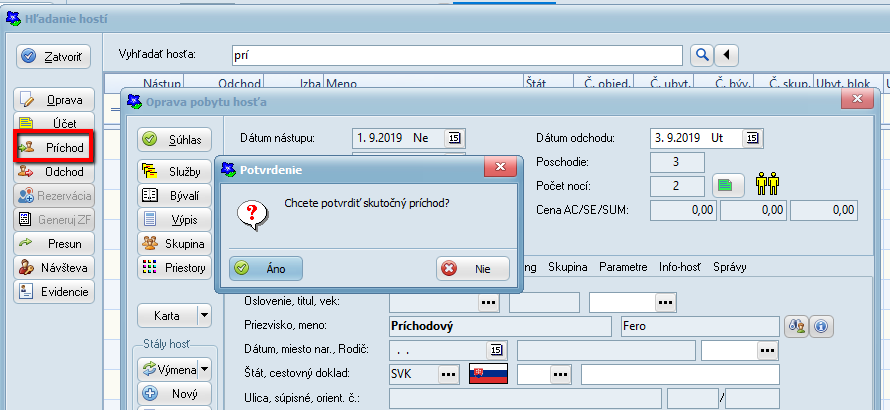
Task: Expand the Karta dropdown arrow
Action: click(x=205, y=315)
